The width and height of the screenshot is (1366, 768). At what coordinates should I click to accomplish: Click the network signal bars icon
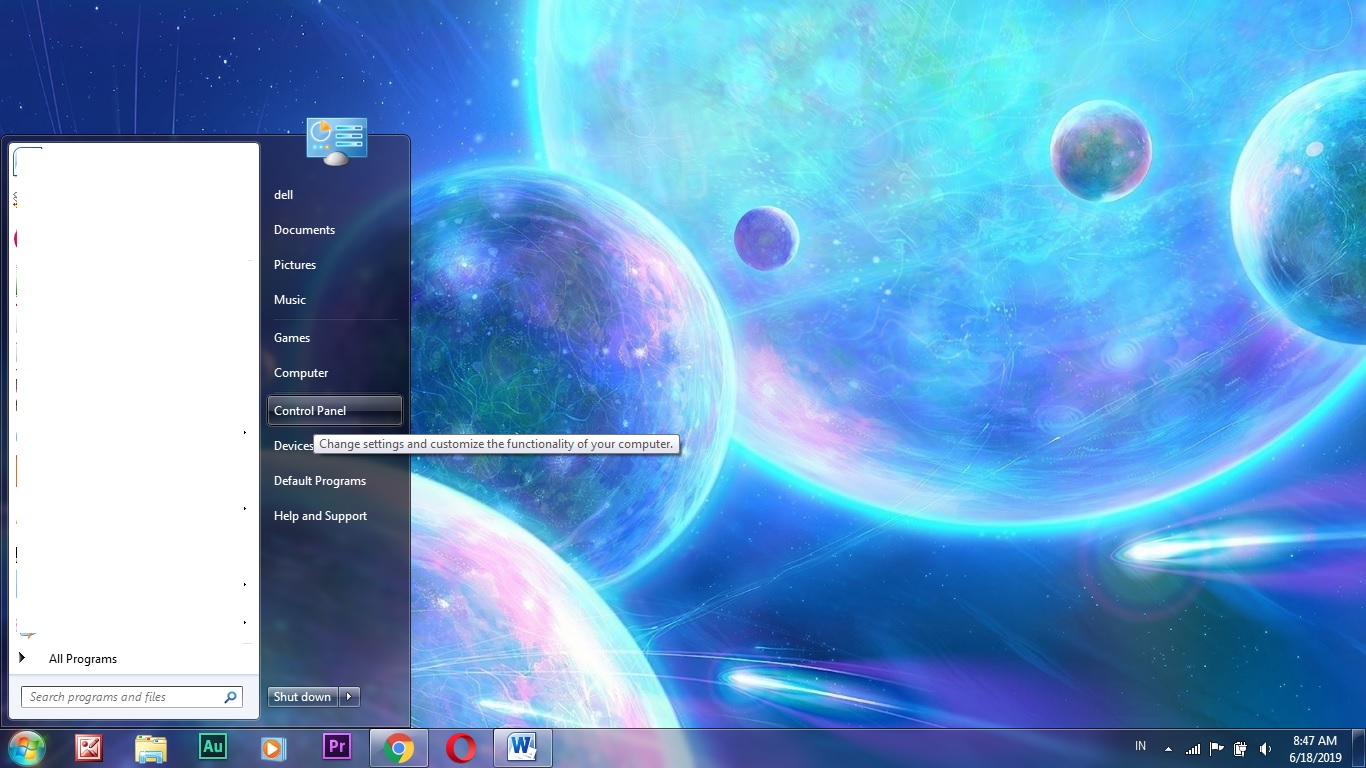[x=1192, y=749]
